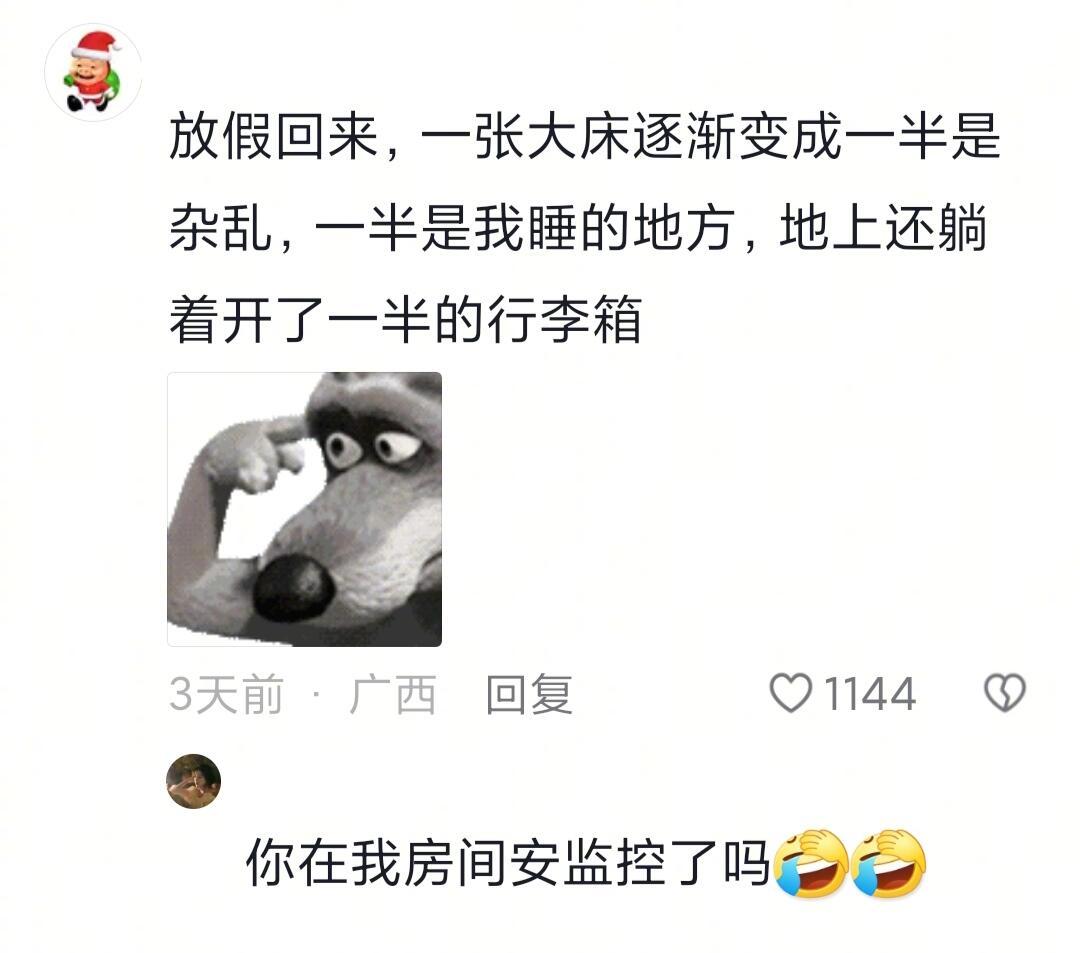Tap 回复 to reply to comment
The height and width of the screenshot is (953, 1080).
(x=529, y=694)
